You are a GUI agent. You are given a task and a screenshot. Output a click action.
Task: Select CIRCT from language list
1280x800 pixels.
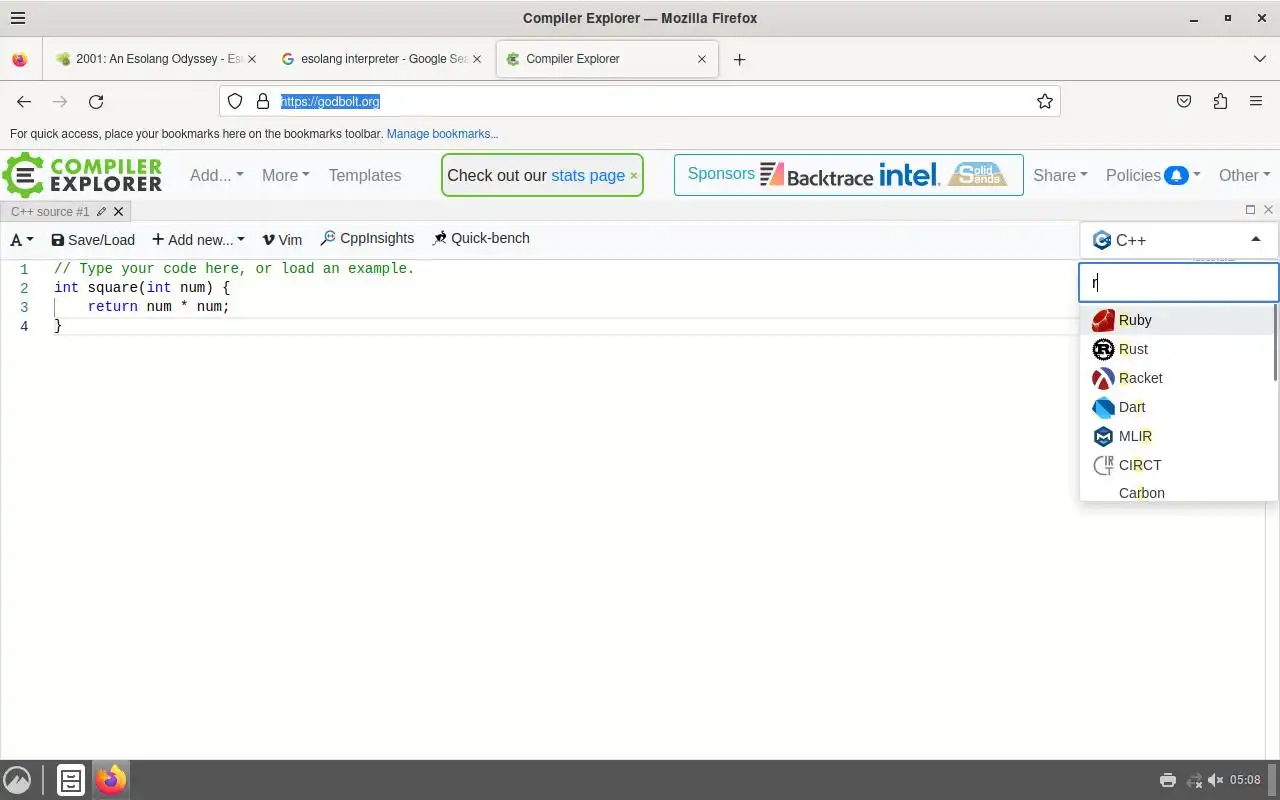coord(1176,465)
